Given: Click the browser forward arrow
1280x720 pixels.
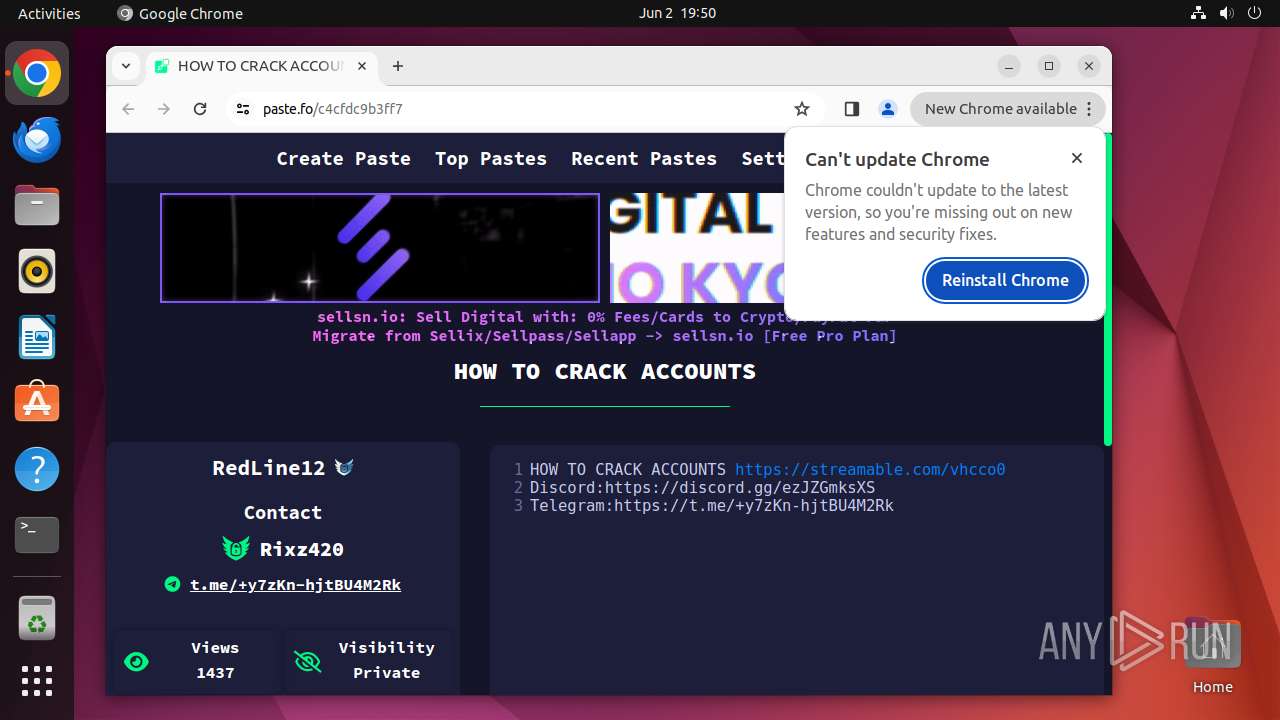Looking at the screenshot, I should (x=164, y=109).
